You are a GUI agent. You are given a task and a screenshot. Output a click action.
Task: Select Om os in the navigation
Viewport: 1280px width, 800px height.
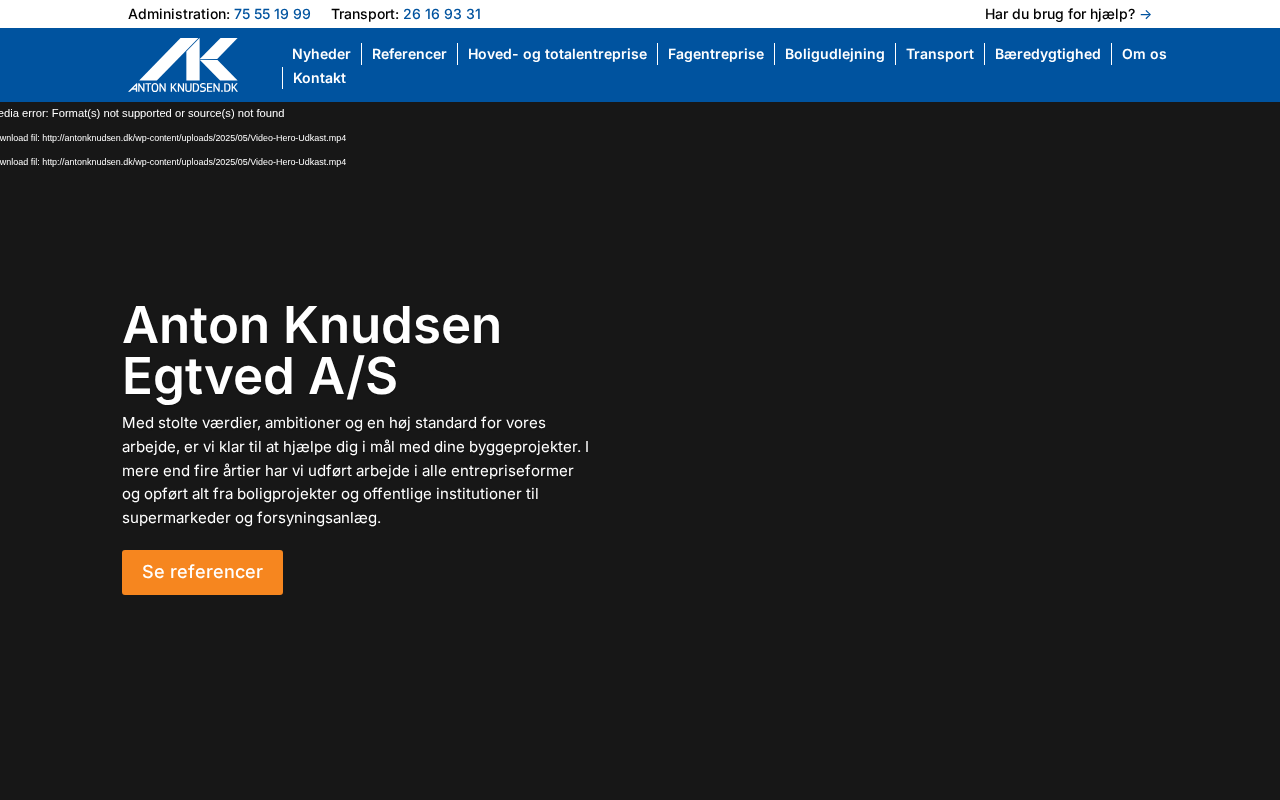1144,54
